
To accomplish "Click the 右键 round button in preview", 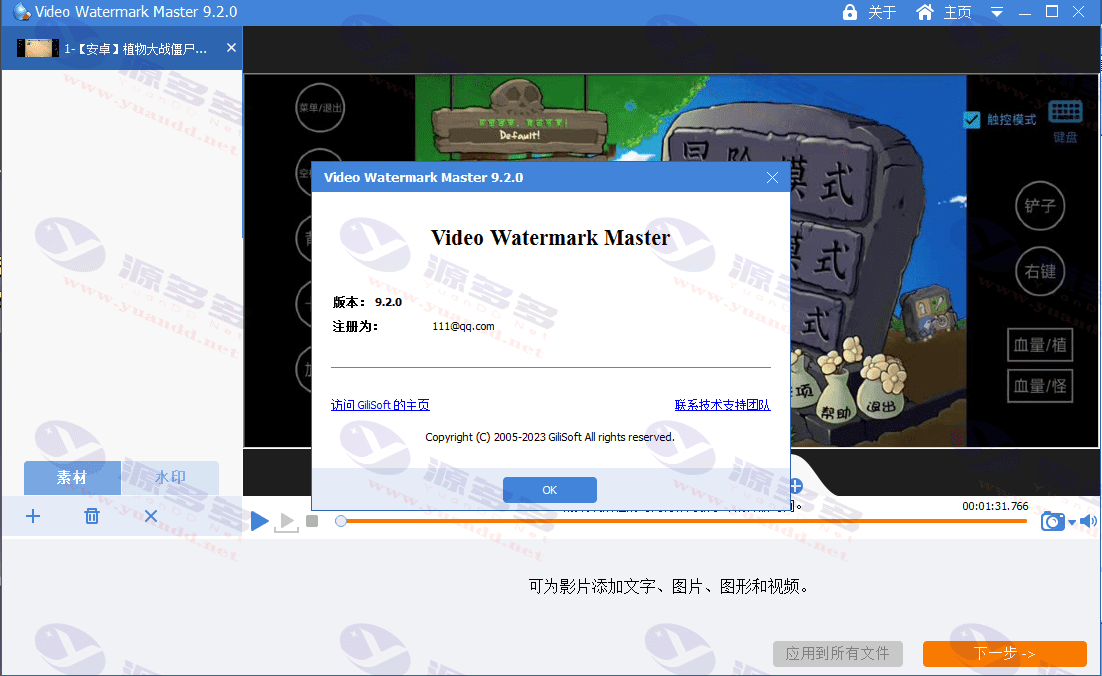I will [1040, 271].
